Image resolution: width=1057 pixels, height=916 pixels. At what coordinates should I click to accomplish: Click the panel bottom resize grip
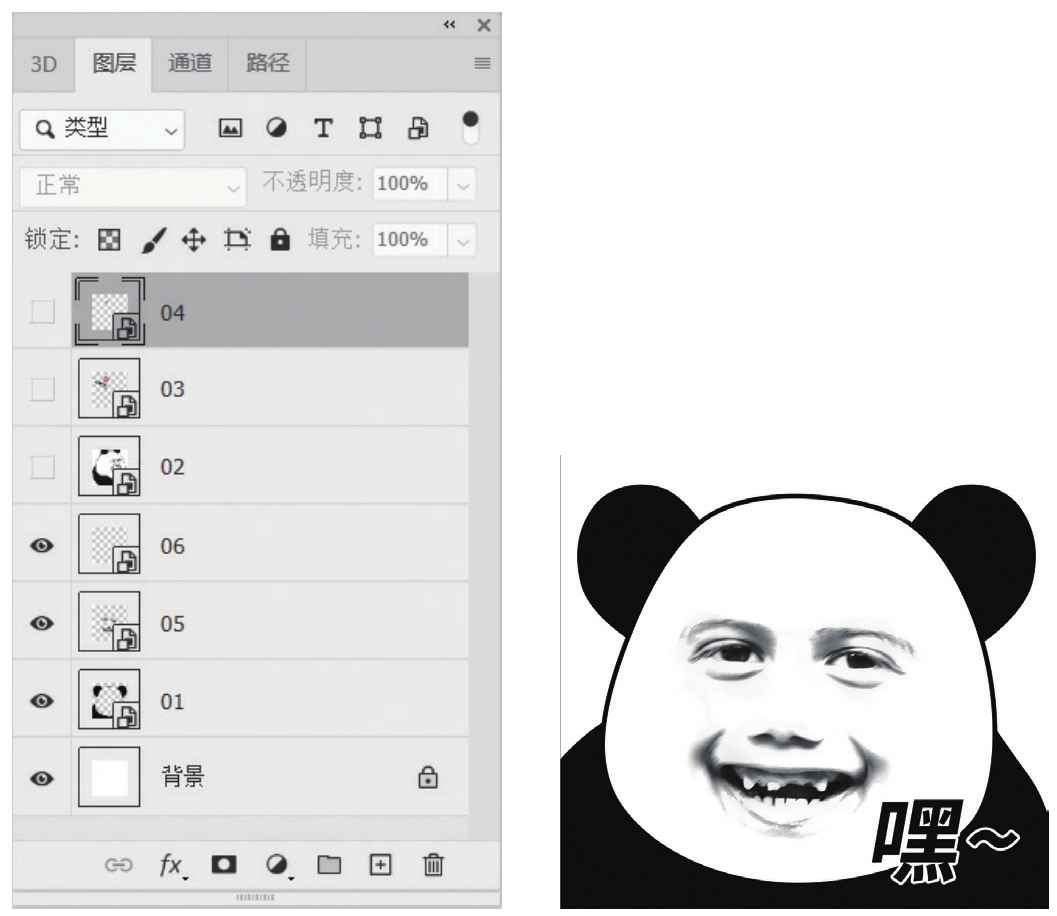255,897
